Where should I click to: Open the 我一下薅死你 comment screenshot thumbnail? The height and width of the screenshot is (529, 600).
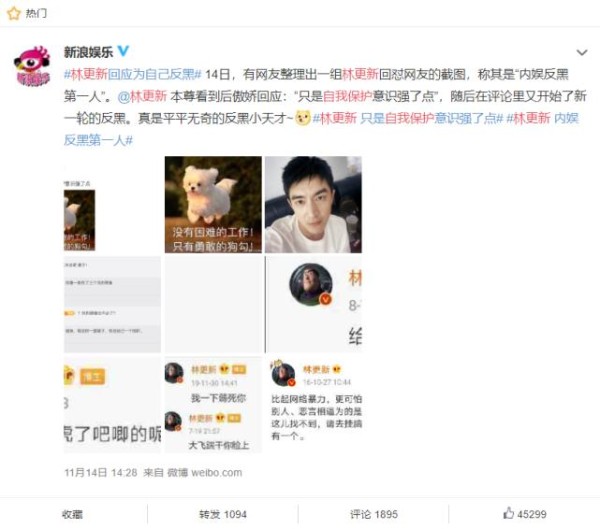coord(213,405)
